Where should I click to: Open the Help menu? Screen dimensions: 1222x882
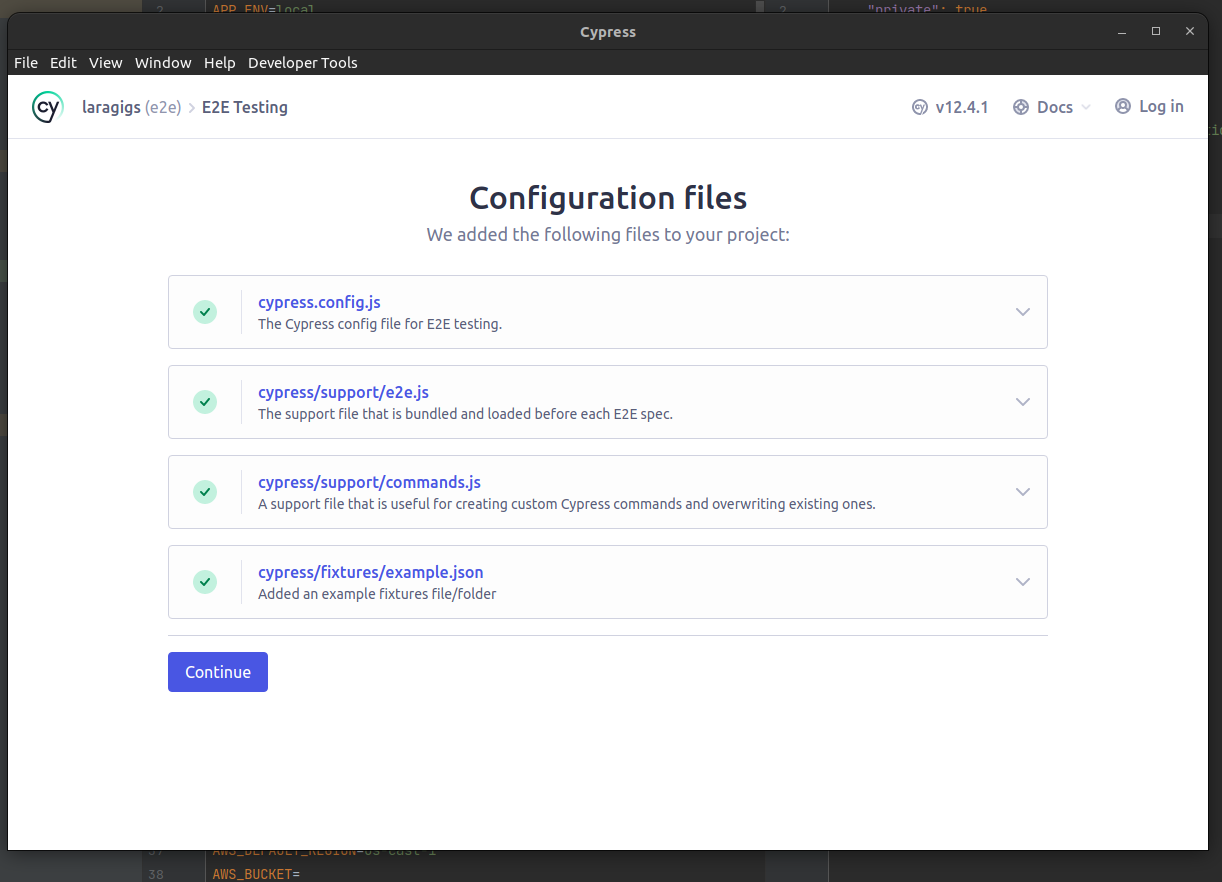(x=219, y=63)
